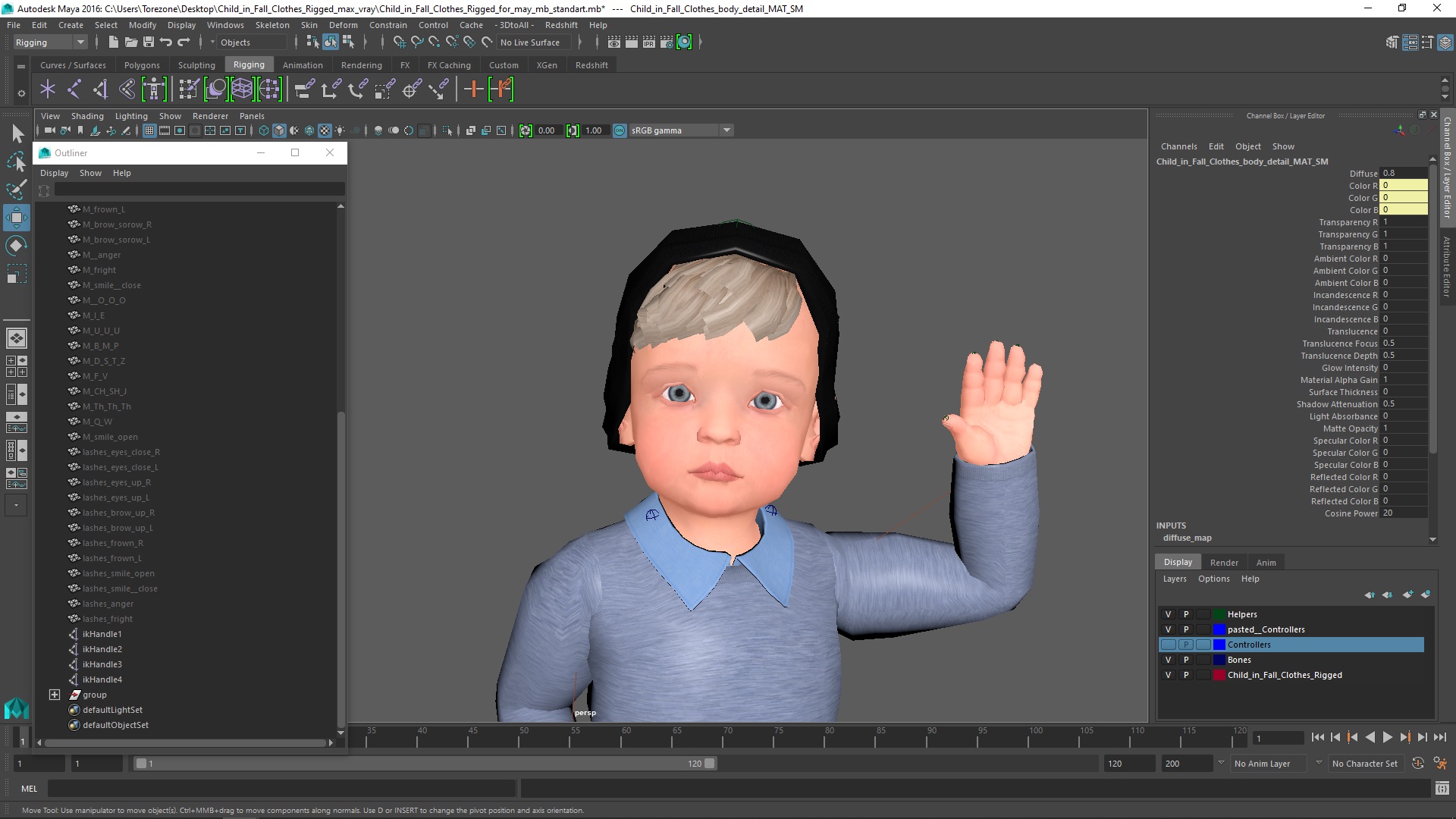
Task: Toggle visibility V for Controllers layer
Action: click(x=1167, y=644)
